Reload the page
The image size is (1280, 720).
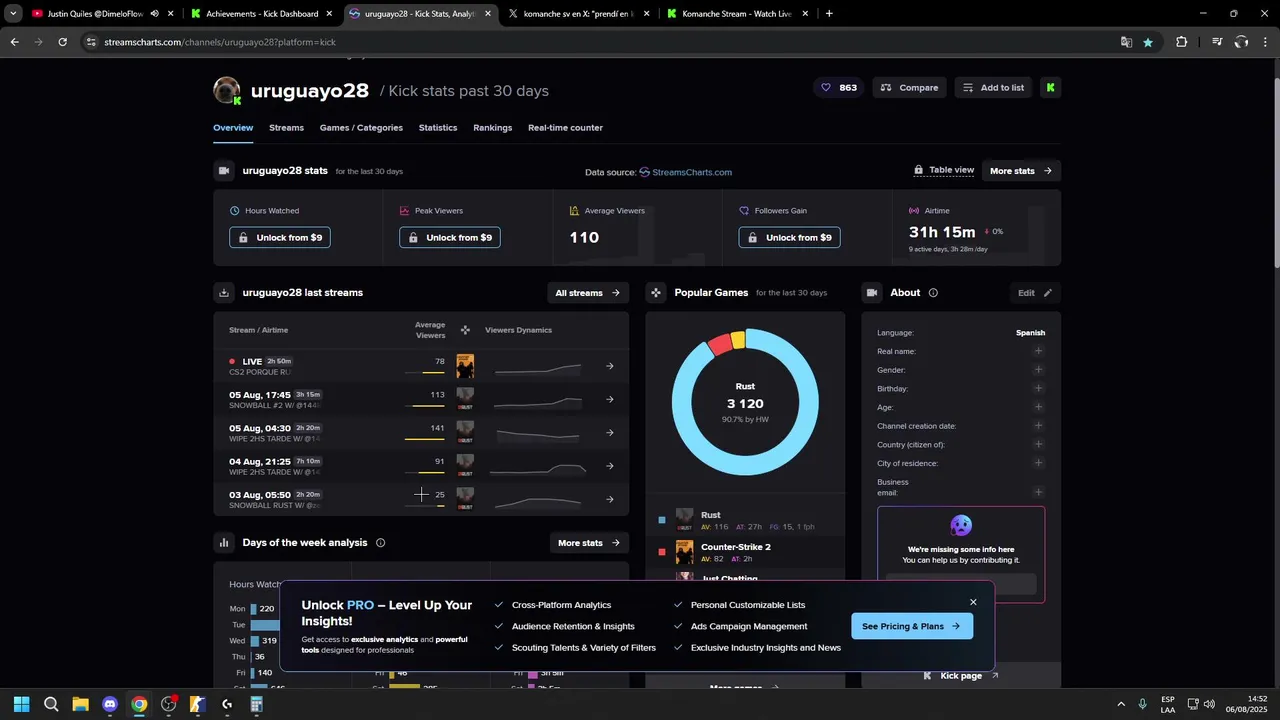coord(62,42)
